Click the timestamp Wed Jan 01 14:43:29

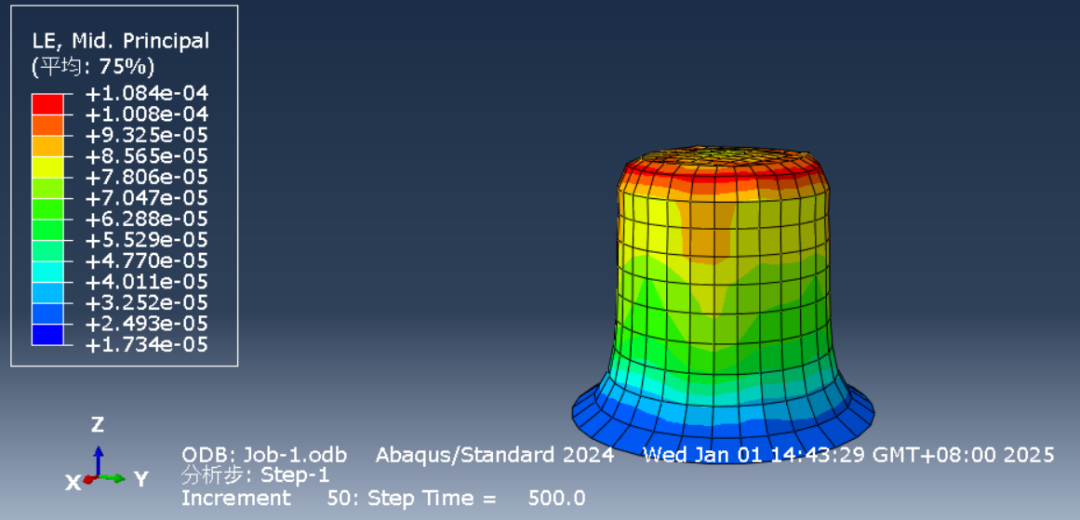[755, 455]
